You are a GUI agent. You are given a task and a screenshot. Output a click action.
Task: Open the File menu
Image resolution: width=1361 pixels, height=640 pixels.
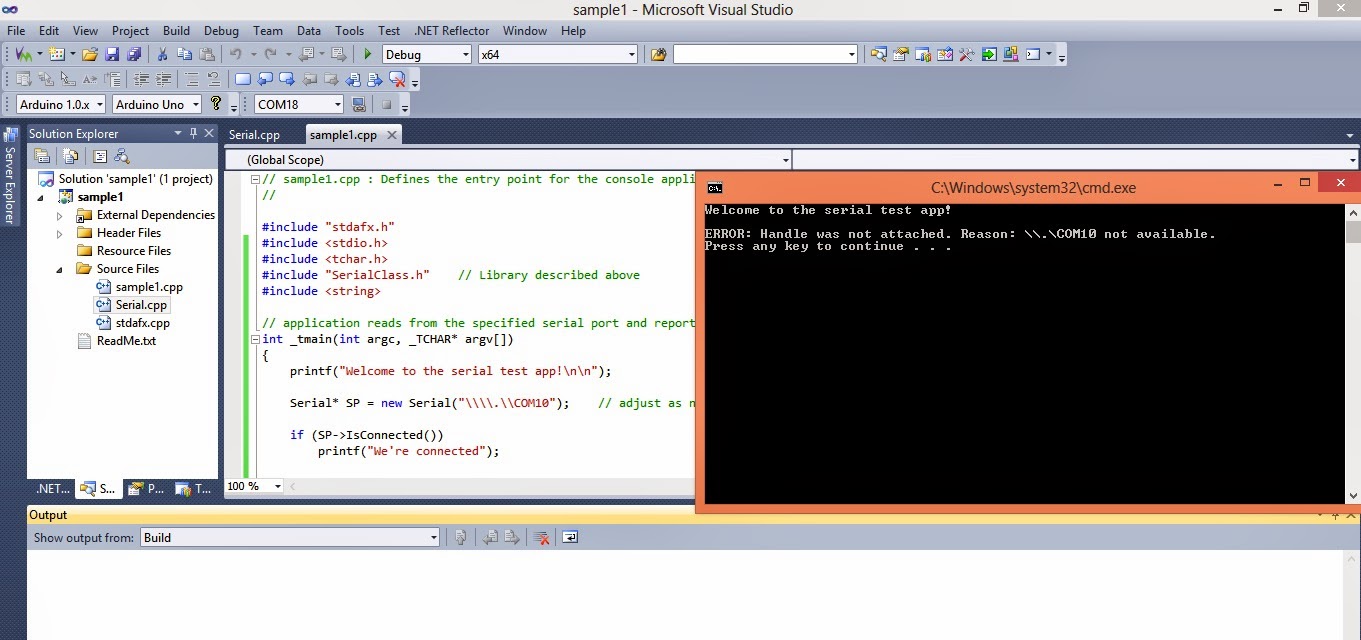coord(16,31)
